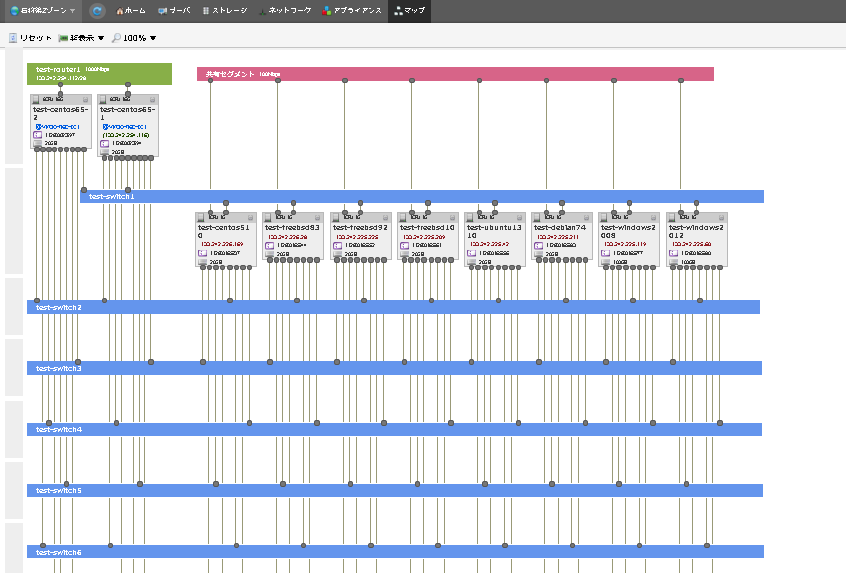Click the リセット button
The image size is (846, 573).
(x=30, y=38)
